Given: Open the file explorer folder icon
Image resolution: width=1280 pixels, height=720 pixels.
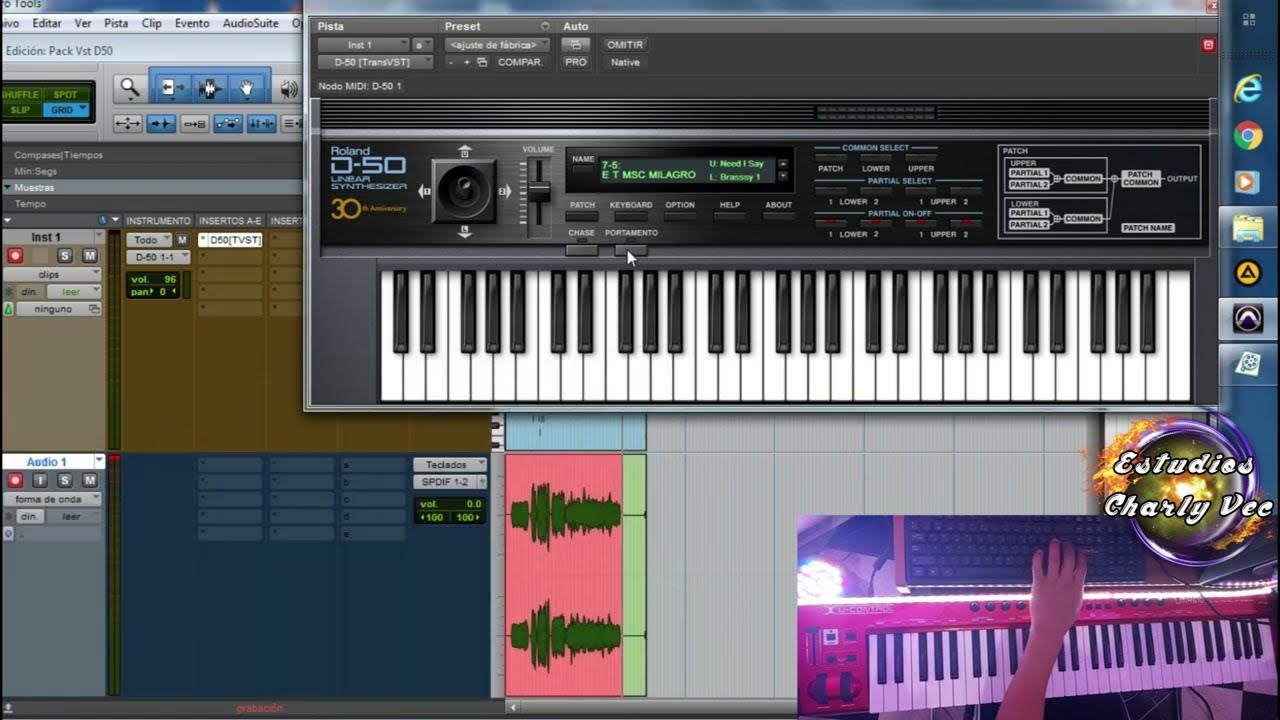Looking at the screenshot, I should point(1247,228).
